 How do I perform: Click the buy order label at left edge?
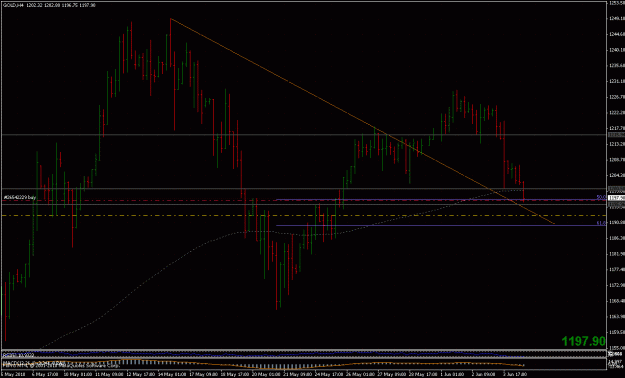[x=20, y=197]
